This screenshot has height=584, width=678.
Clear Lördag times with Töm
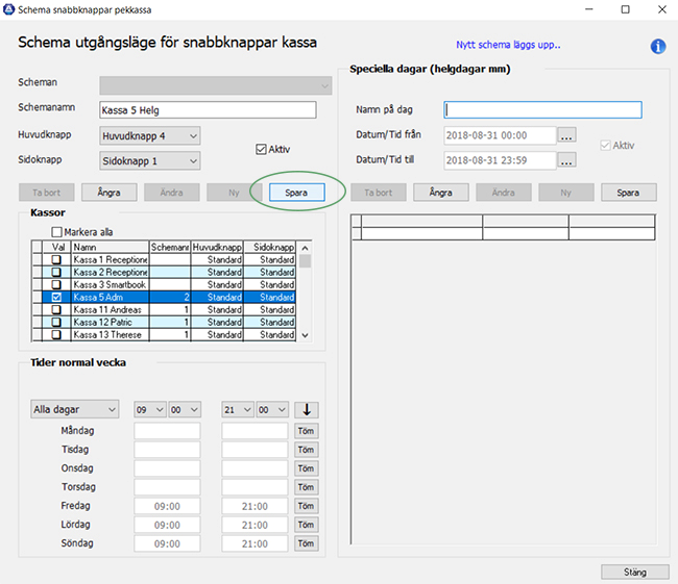tap(306, 525)
